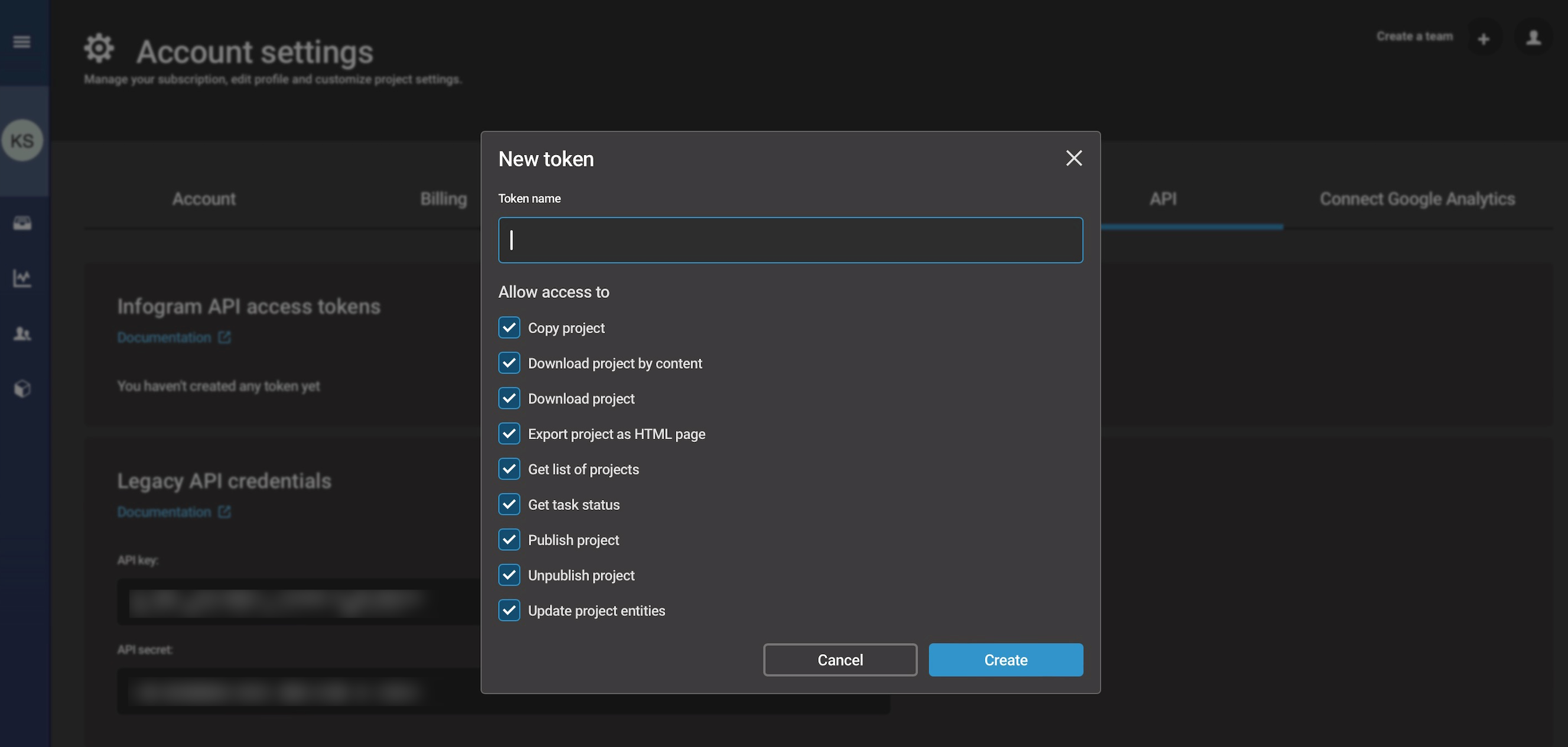Select the API tab

[1163, 199]
